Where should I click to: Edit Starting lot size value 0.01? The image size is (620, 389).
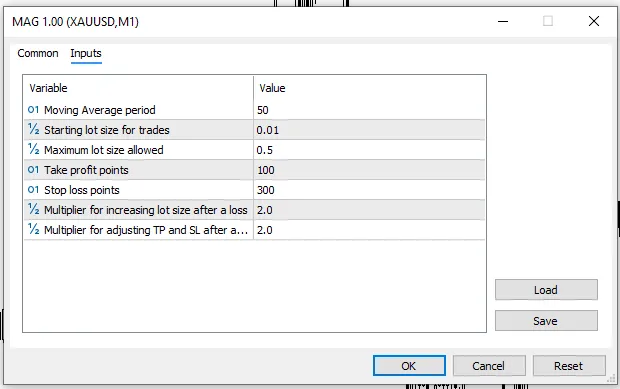369,130
